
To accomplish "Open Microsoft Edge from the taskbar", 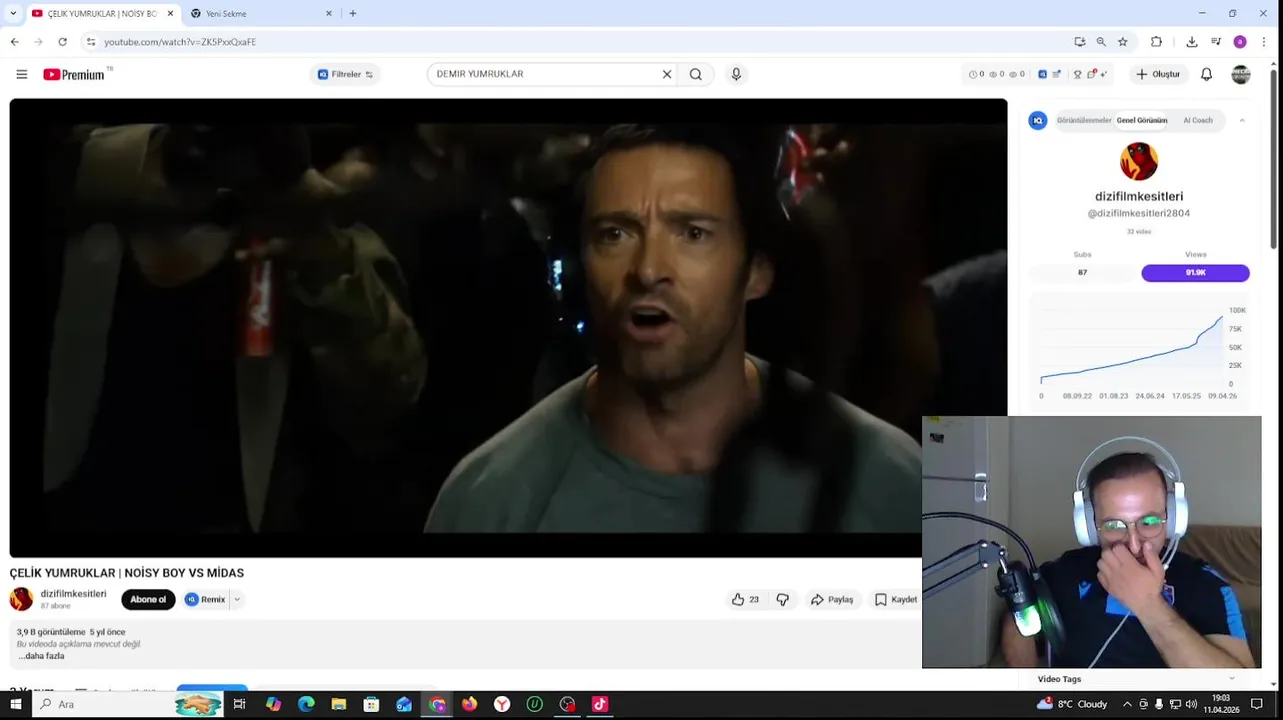I will pos(306,704).
